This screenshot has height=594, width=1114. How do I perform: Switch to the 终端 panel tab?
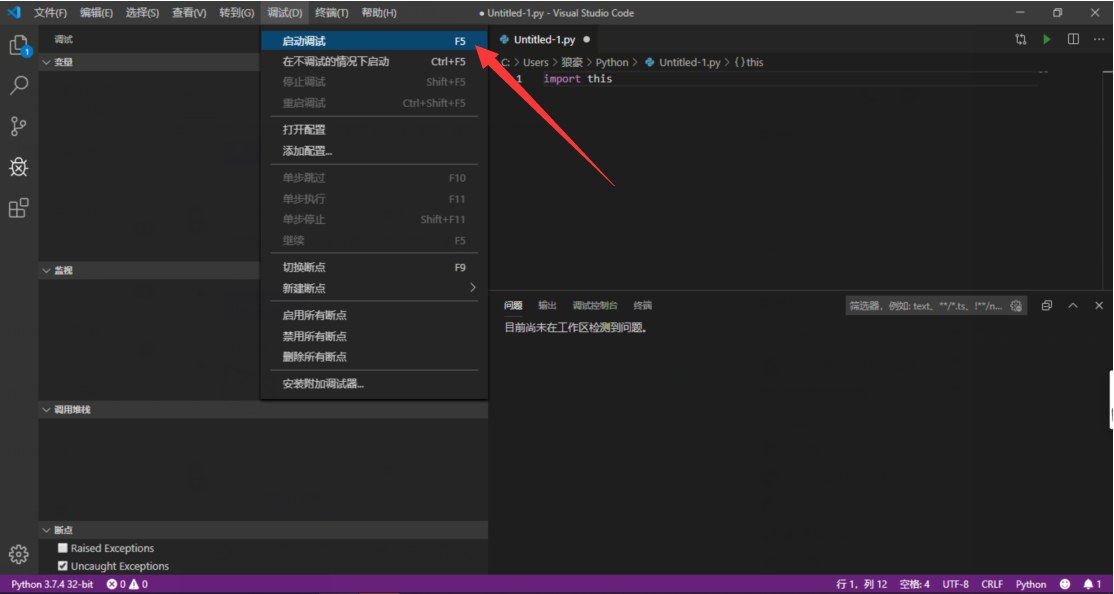pyautogui.click(x=643, y=306)
